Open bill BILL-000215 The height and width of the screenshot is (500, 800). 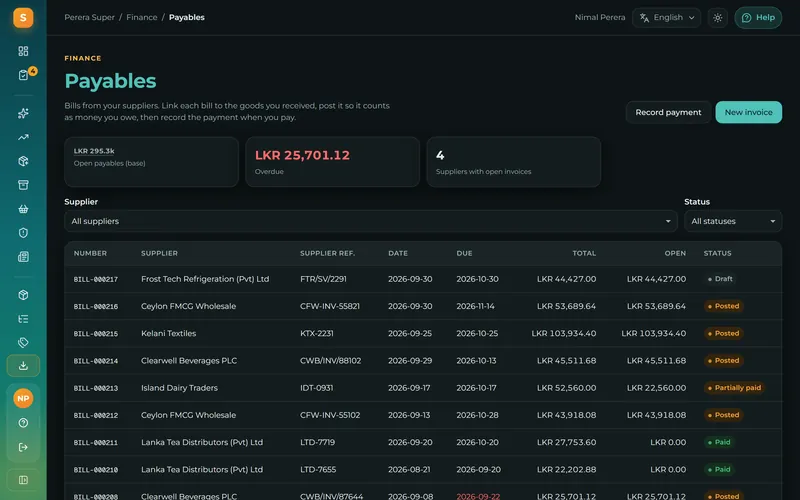point(95,334)
